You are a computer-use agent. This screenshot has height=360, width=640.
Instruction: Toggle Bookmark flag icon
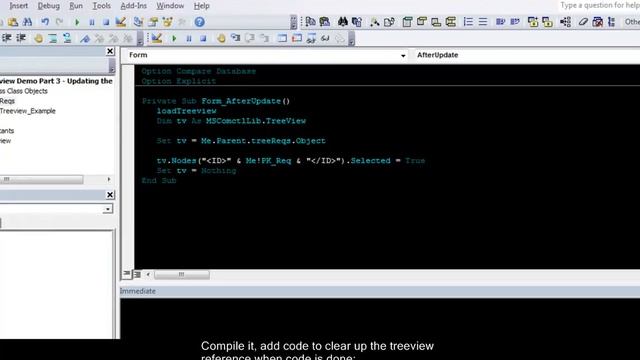[x=85, y=38]
